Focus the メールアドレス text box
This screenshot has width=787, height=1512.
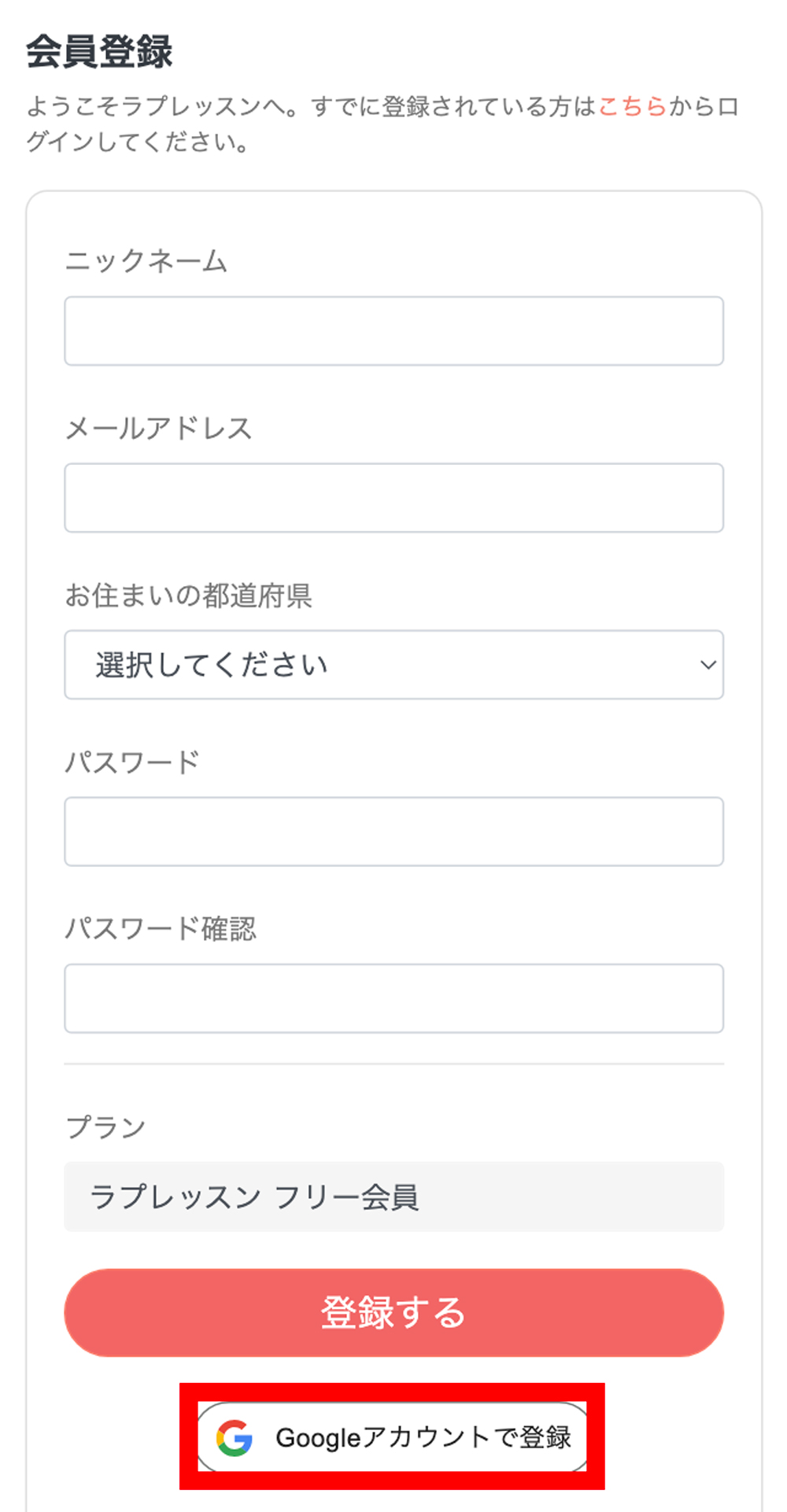(393, 498)
